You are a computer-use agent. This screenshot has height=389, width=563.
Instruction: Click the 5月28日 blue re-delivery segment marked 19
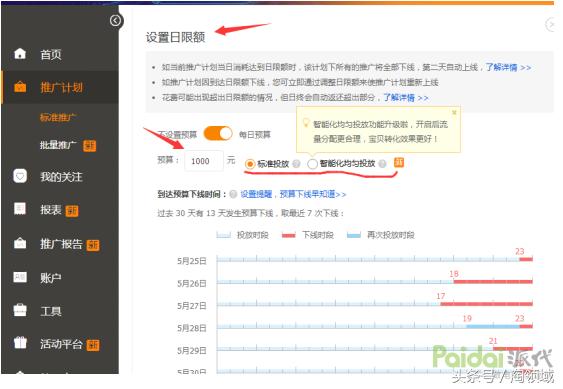[x=493, y=326]
